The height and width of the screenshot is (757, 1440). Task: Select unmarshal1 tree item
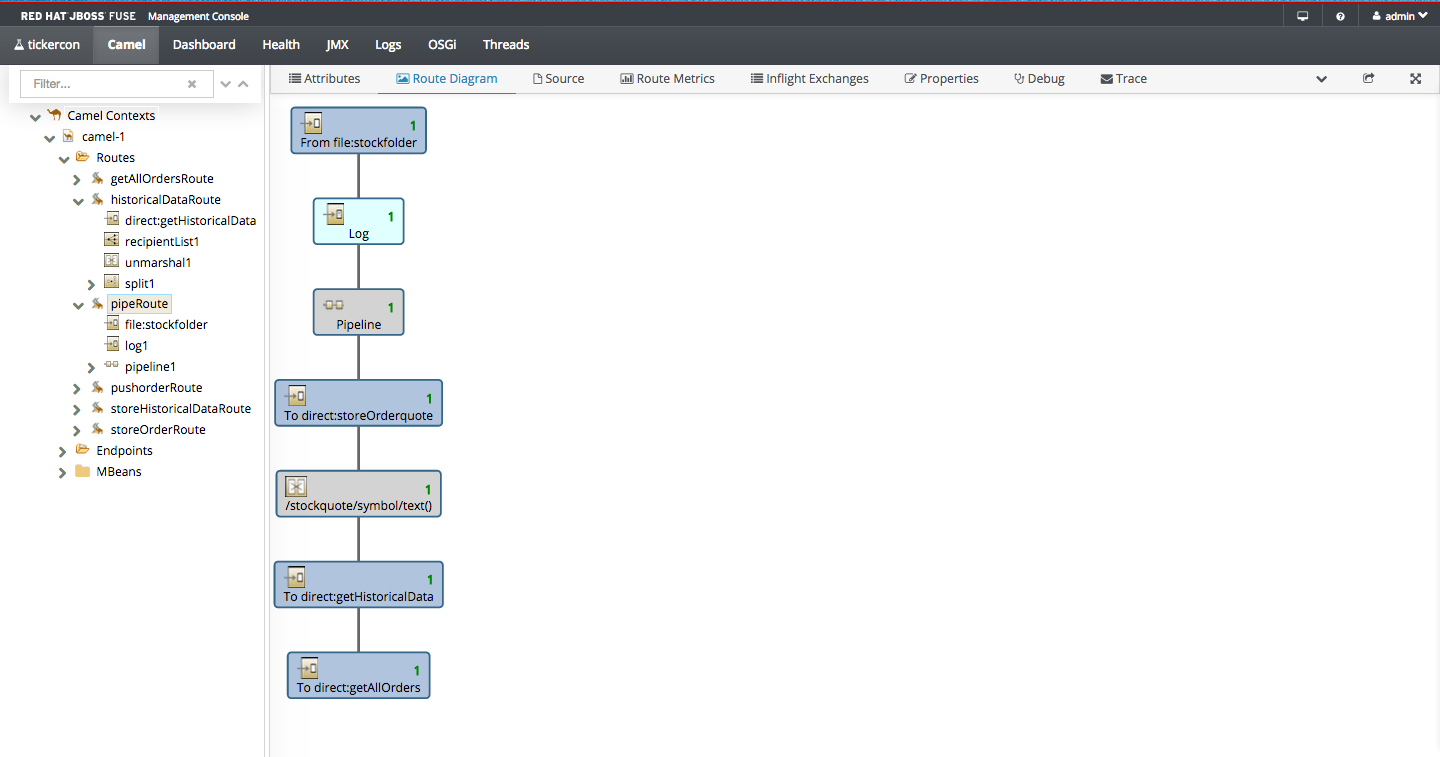[158, 263]
